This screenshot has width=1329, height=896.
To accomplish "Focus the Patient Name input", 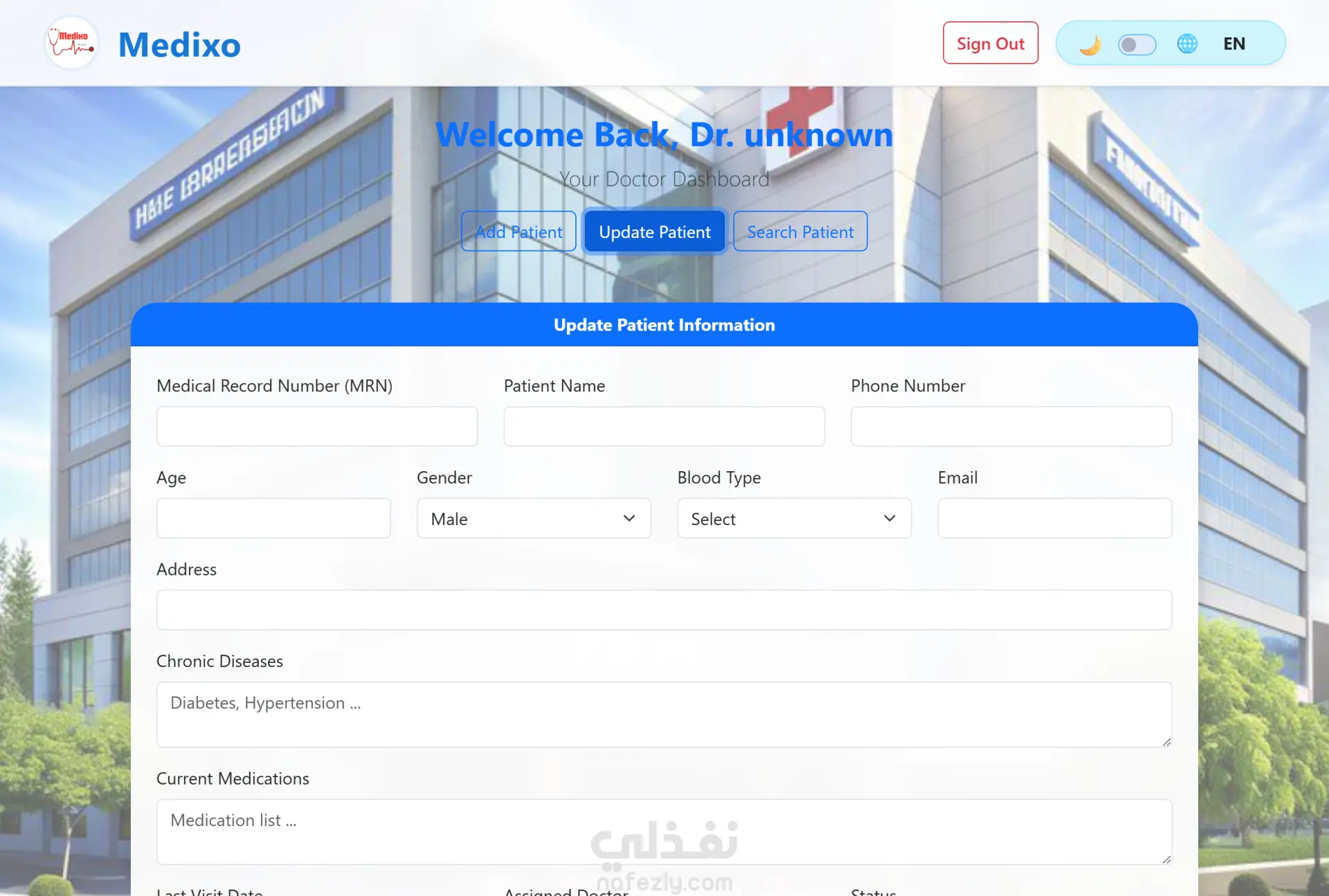I will click(x=664, y=427).
